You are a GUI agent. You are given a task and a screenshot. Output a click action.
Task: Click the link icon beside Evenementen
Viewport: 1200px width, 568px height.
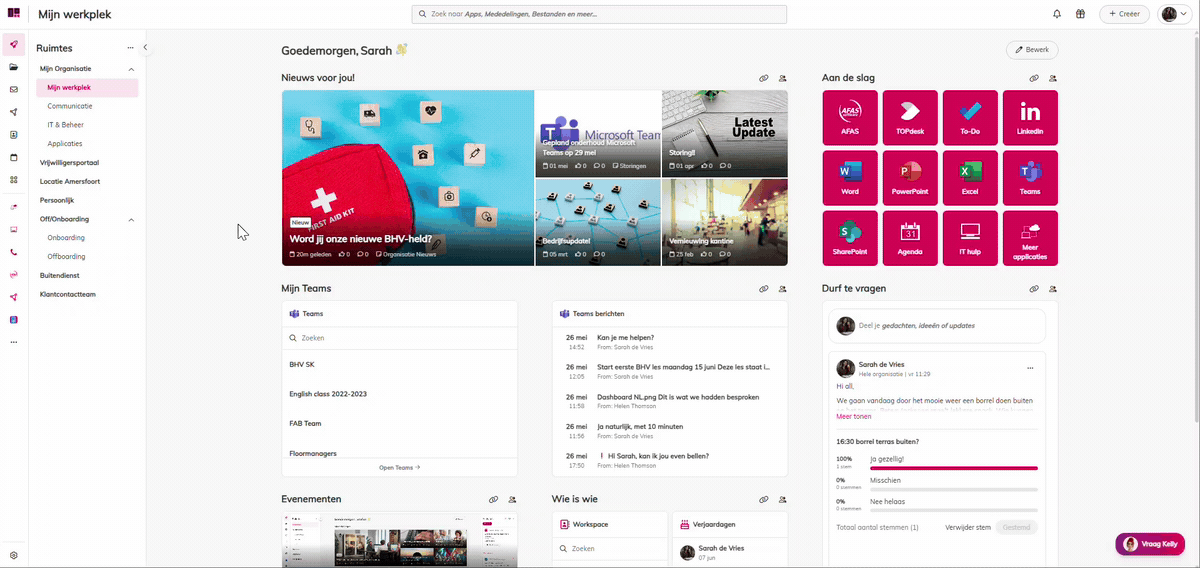click(494, 499)
